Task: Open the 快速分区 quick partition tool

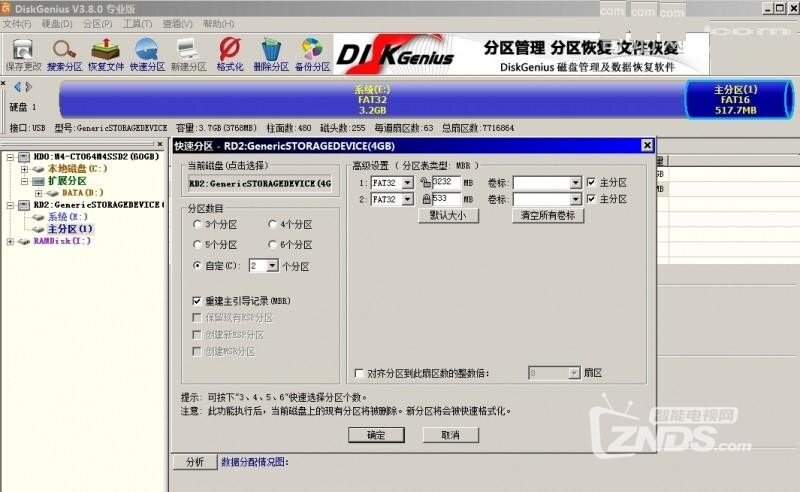Action: pos(147,55)
